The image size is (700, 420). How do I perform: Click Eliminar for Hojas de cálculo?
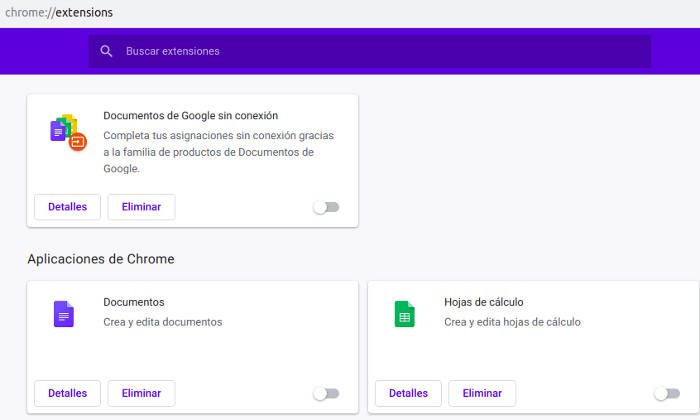point(482,393)
